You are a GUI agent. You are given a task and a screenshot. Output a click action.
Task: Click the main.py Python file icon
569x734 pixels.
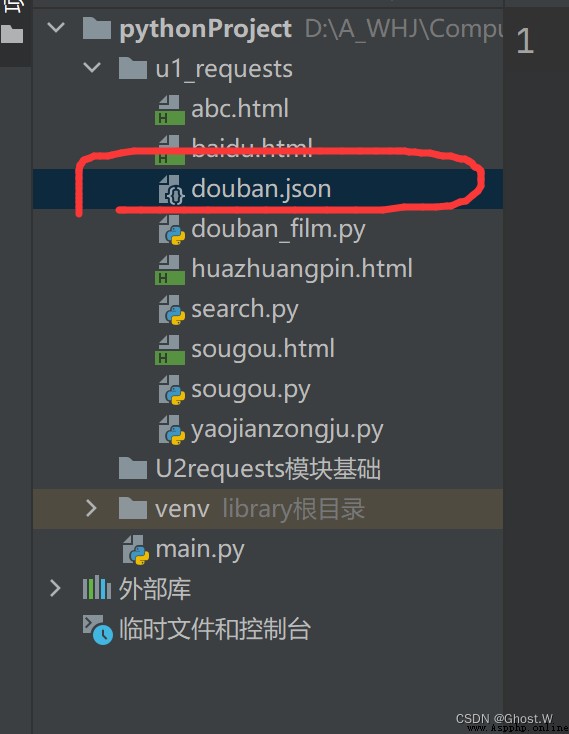pos(136,550)
